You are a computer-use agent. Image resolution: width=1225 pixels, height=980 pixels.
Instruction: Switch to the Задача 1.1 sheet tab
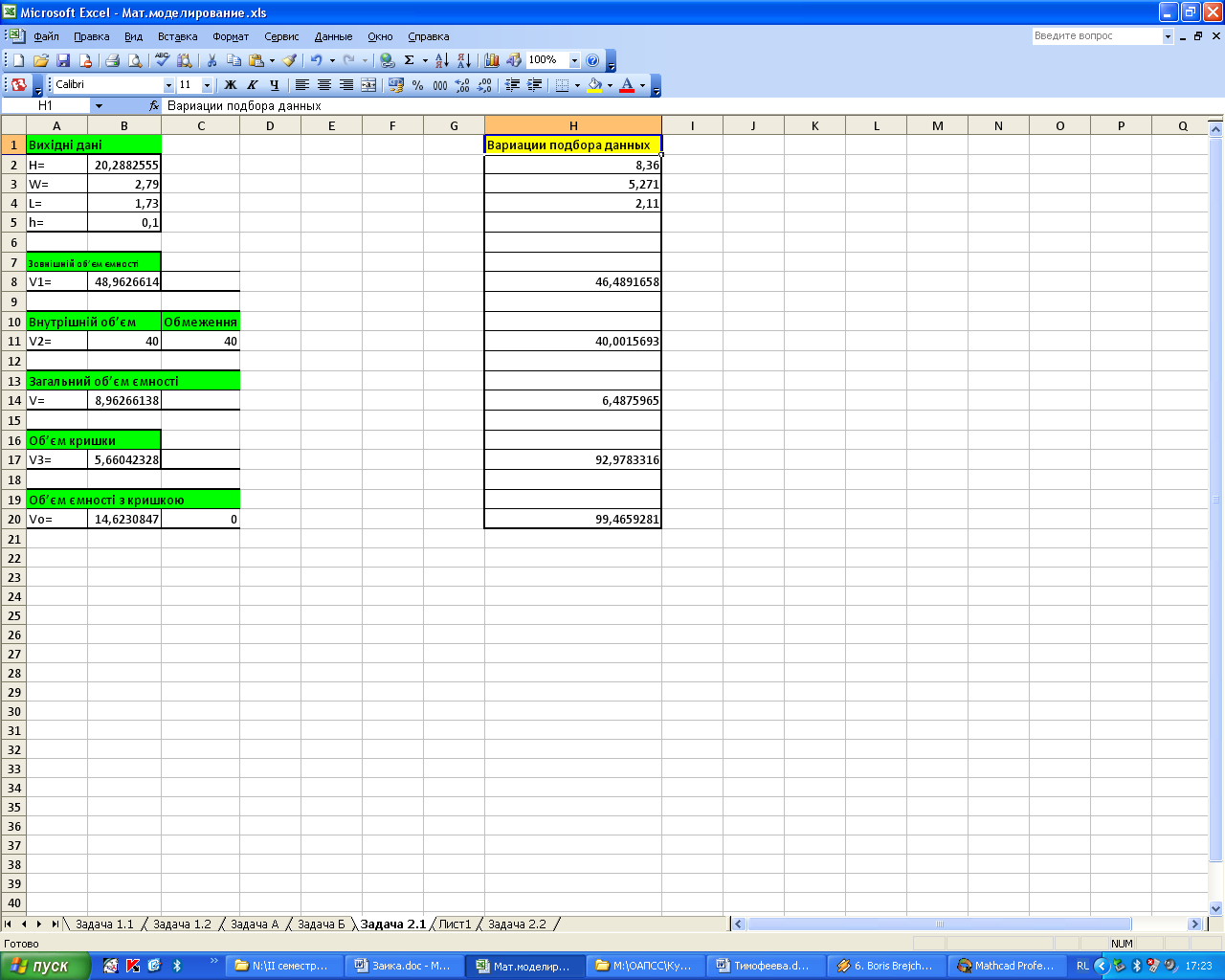(104, 924)
